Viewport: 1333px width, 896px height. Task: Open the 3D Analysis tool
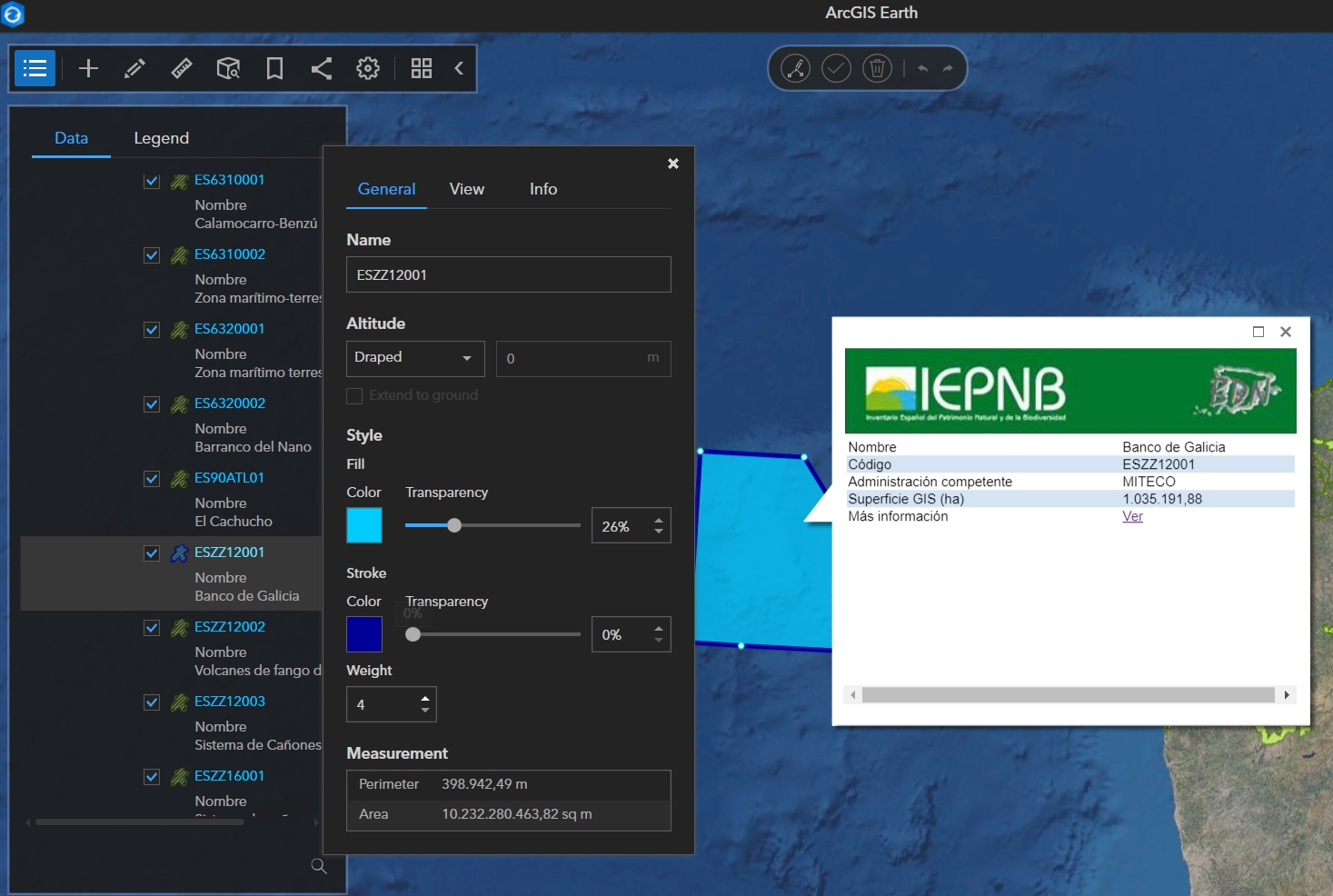[227, 68]
